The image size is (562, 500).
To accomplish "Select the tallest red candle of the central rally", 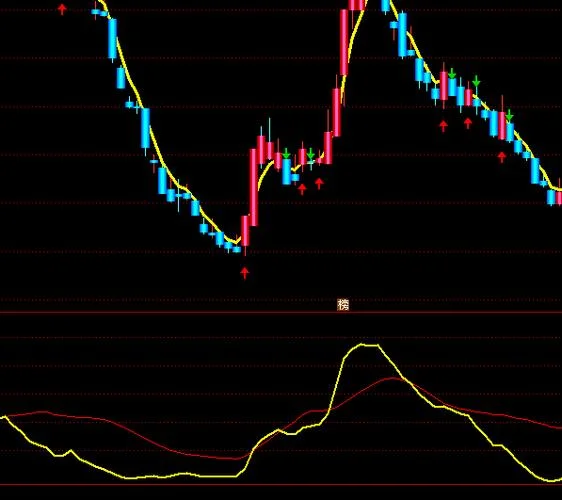I will (344, 42).
